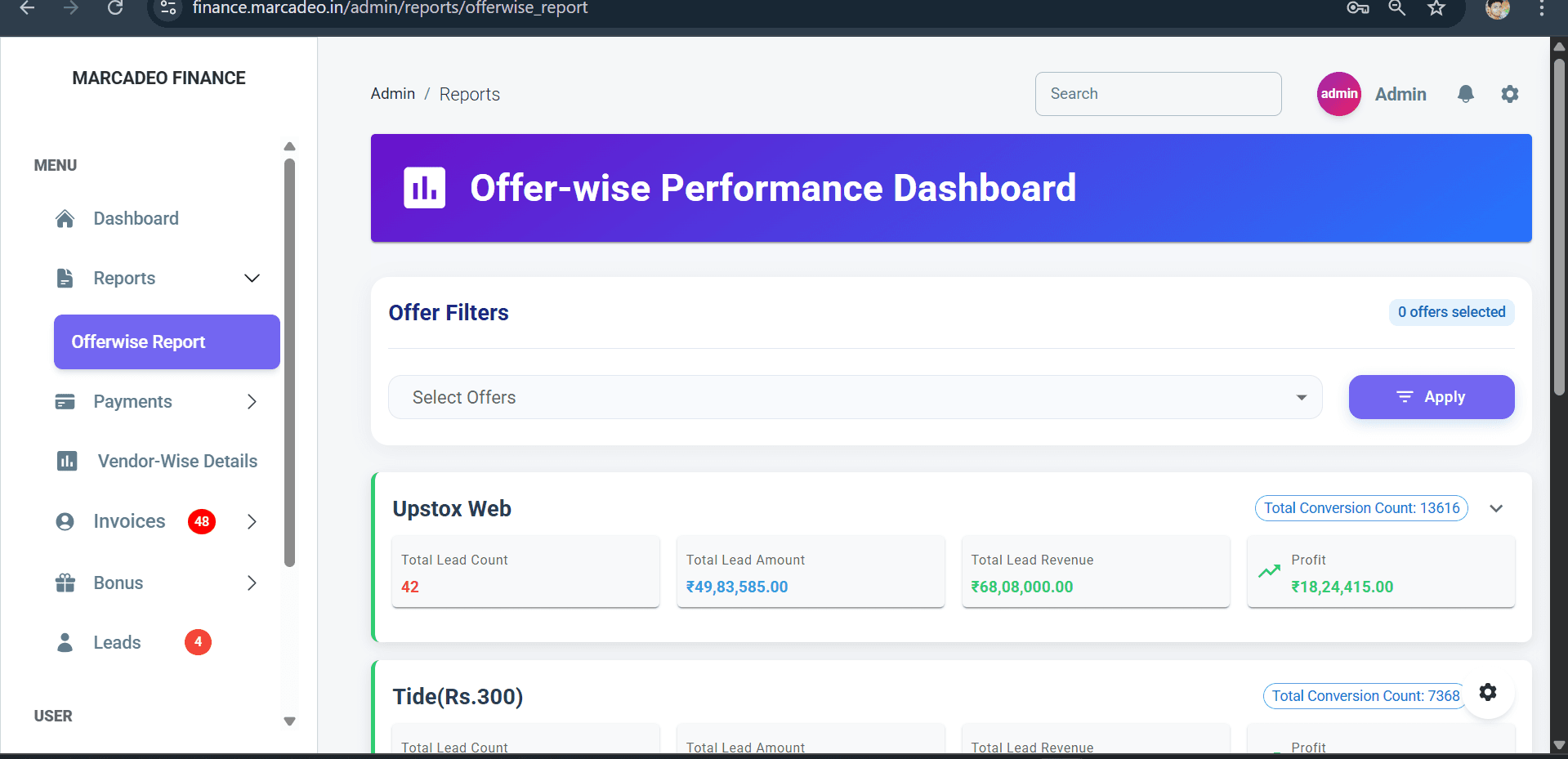Click the 0 offers selected badge

pyautogui.click(x=1451, y=312)
